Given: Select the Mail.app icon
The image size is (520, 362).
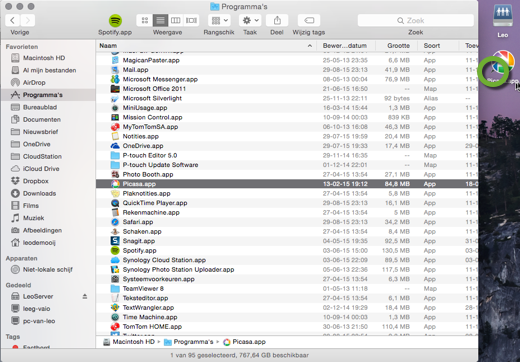Looking at the screenshot, I should [x=115, y=70].
